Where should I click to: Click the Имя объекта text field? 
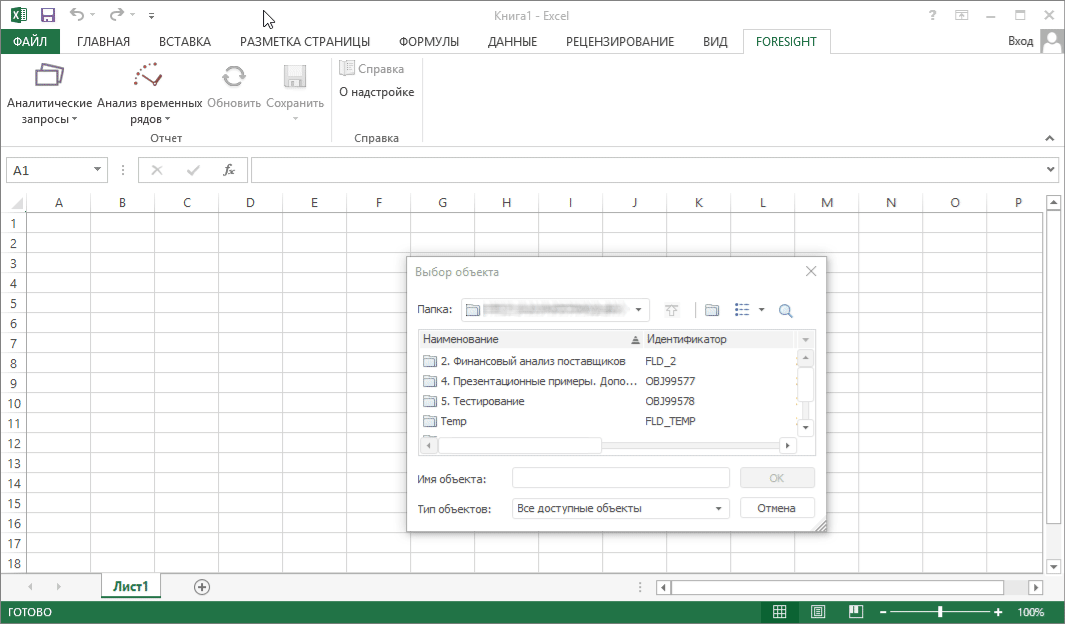[x=620, y=478]
